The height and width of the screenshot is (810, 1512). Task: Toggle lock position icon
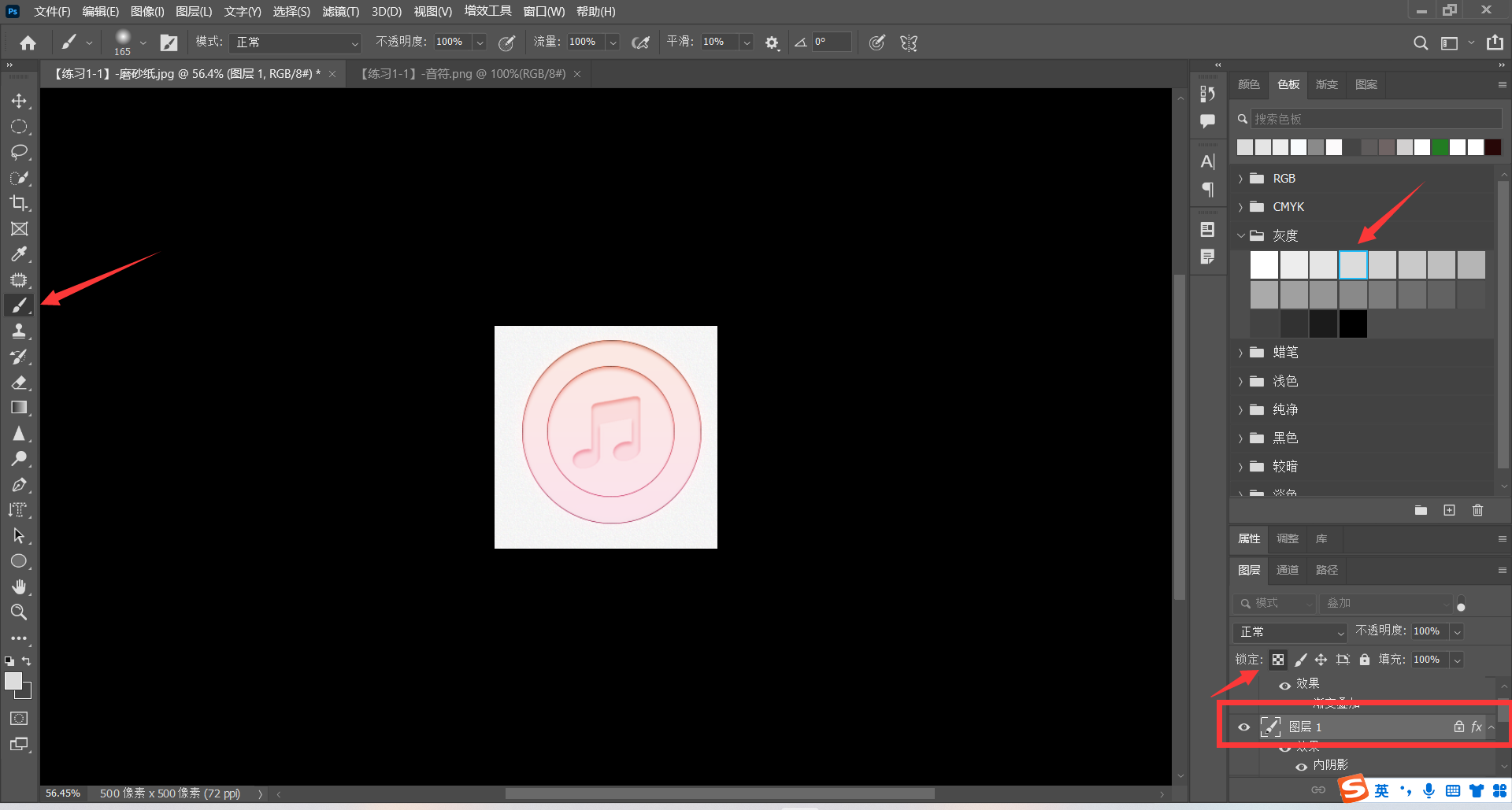pyautogui.click(x=1321, y=660)
